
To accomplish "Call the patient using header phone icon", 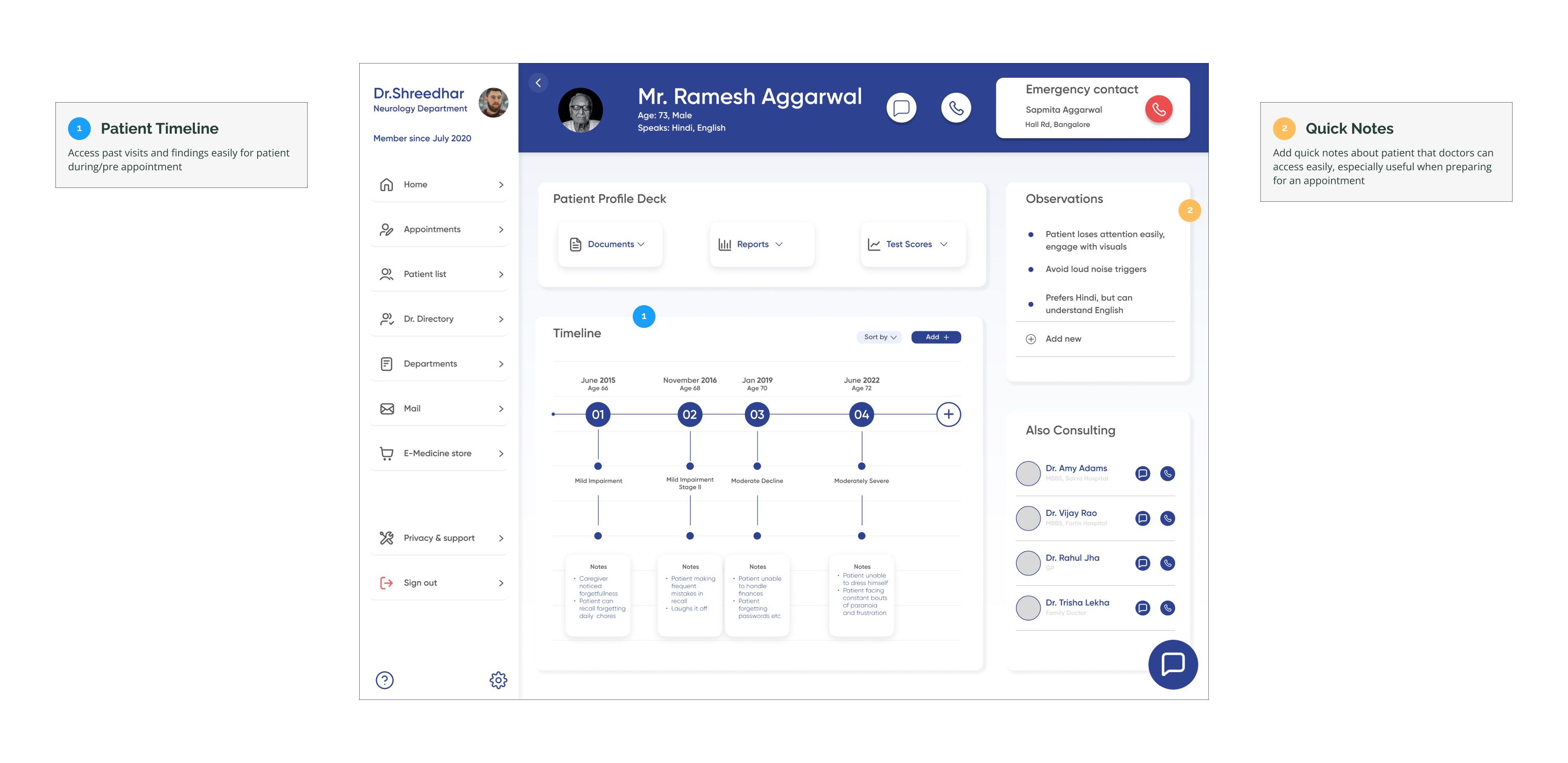I will (956, 108).
